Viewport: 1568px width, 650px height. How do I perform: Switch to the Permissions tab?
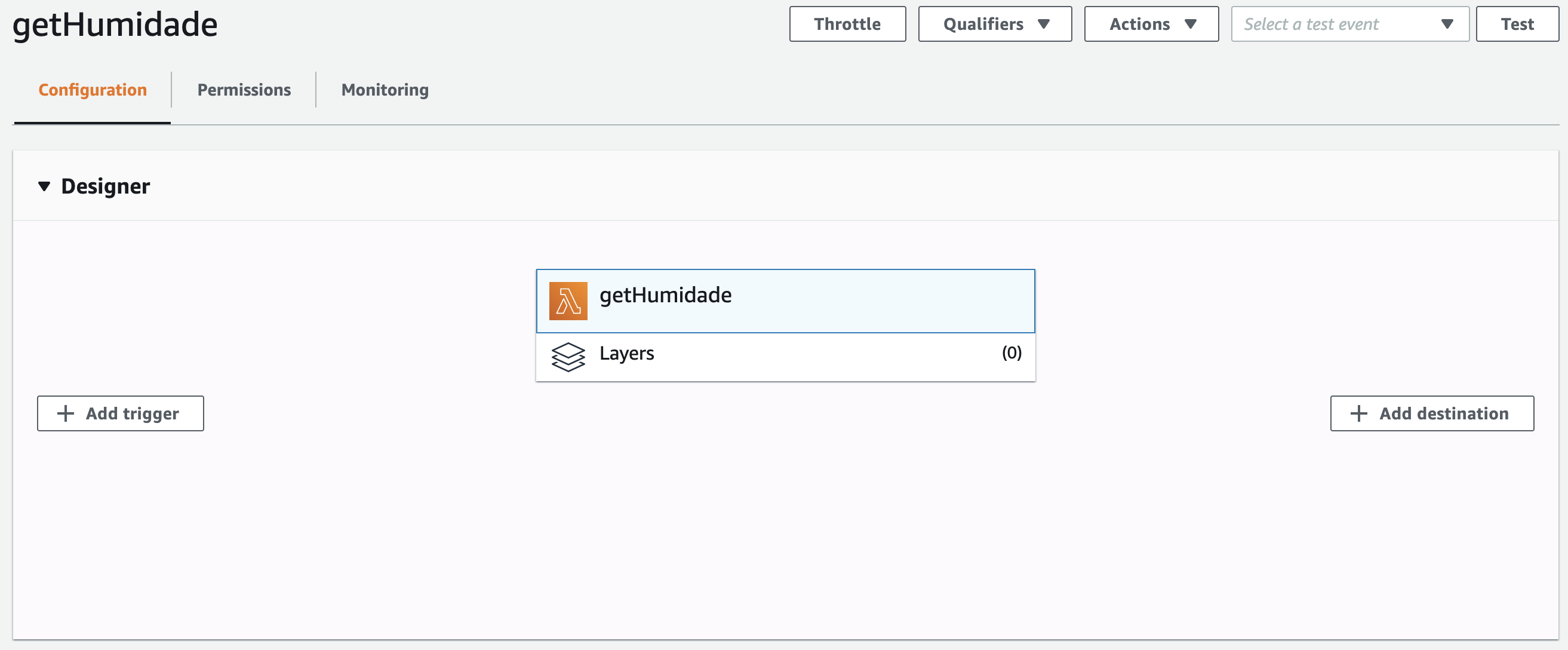(x=244, y=90)
